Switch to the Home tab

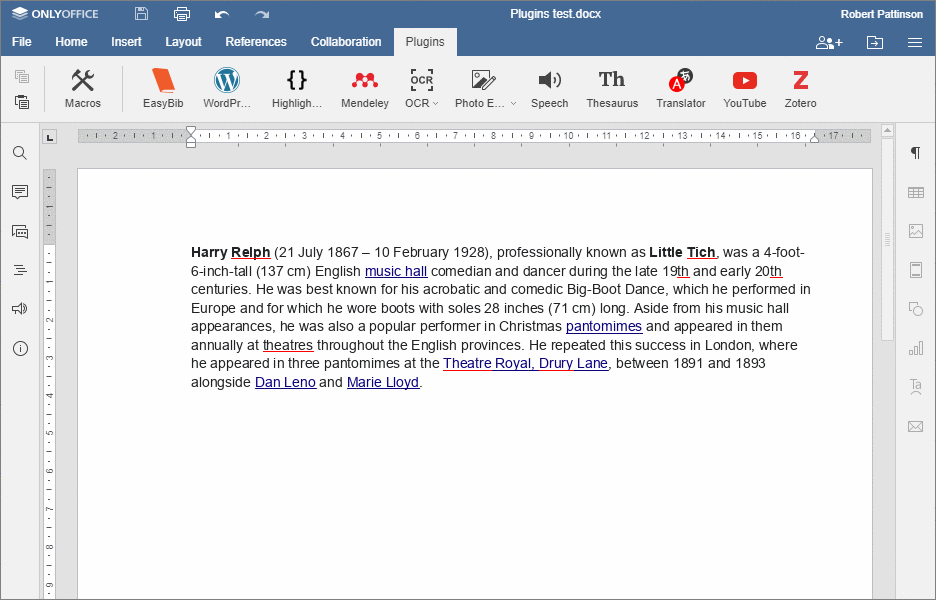pos(71,42)
